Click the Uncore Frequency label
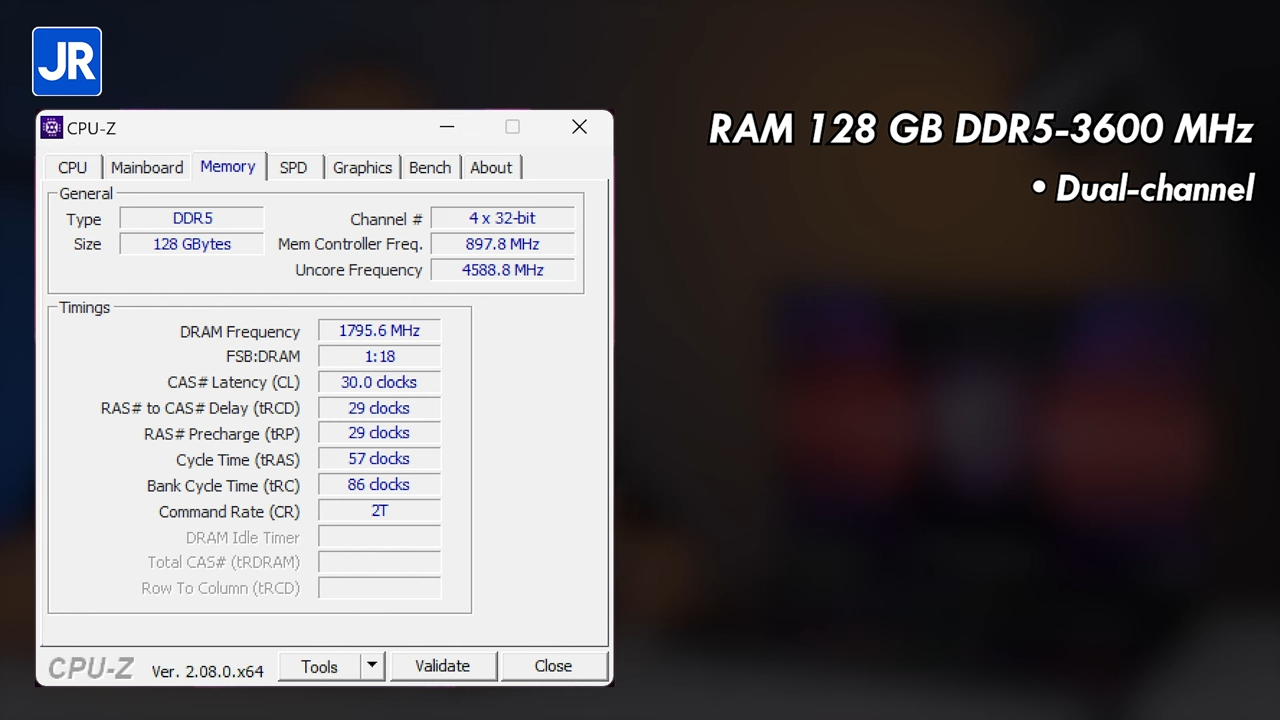 click(x=359, y=270)
